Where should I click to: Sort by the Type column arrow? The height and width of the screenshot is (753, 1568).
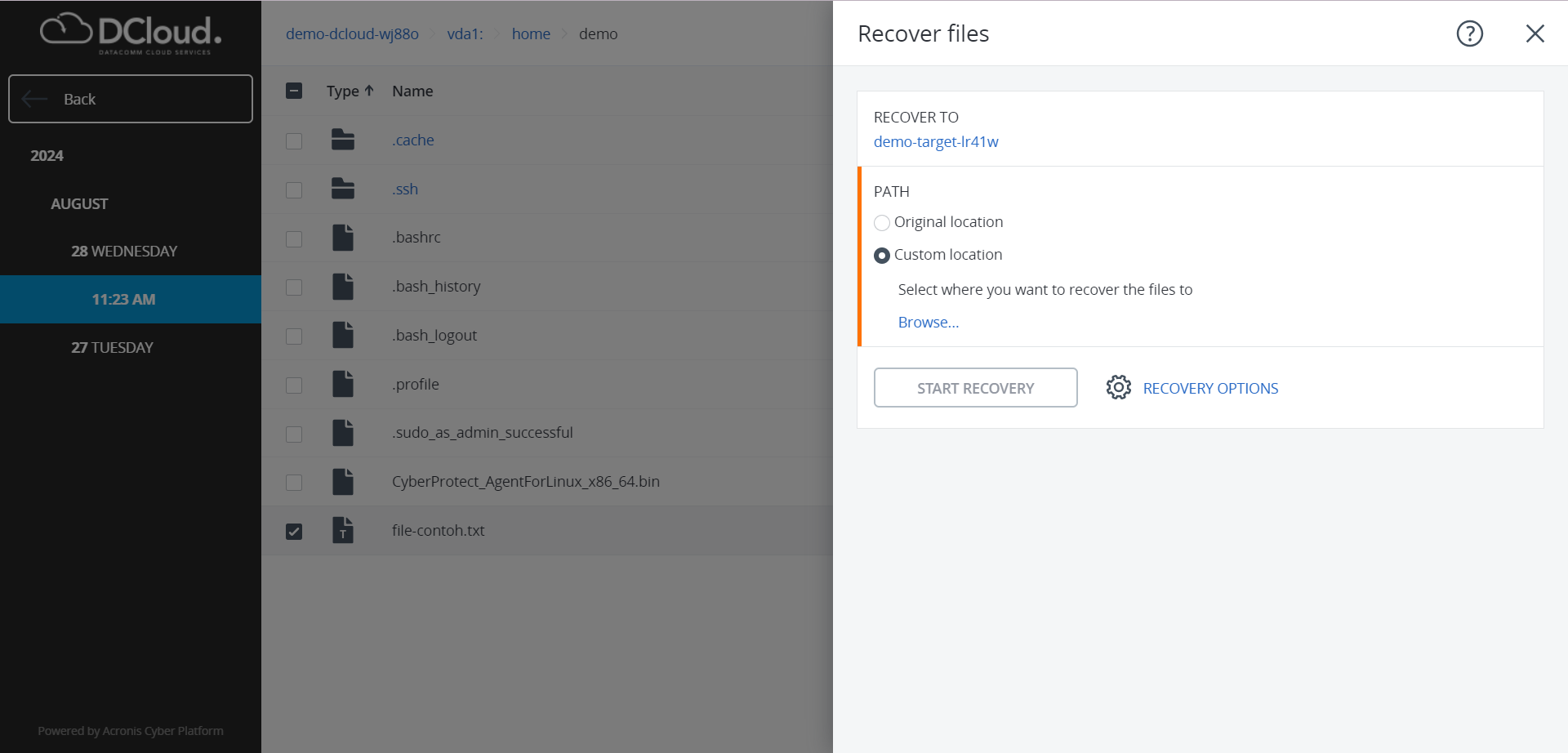click(369, 91)
